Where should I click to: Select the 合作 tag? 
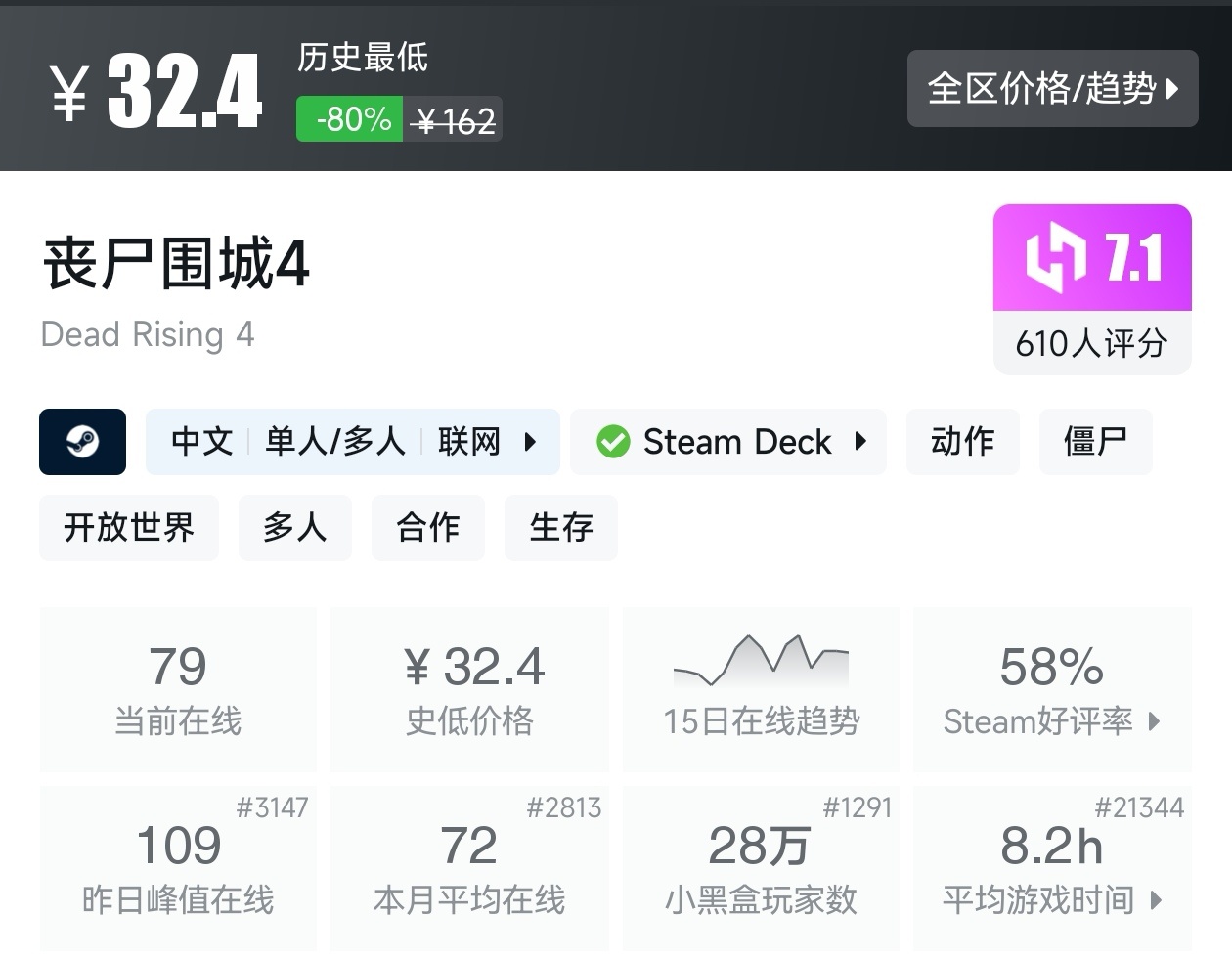(x=427, y=528)
